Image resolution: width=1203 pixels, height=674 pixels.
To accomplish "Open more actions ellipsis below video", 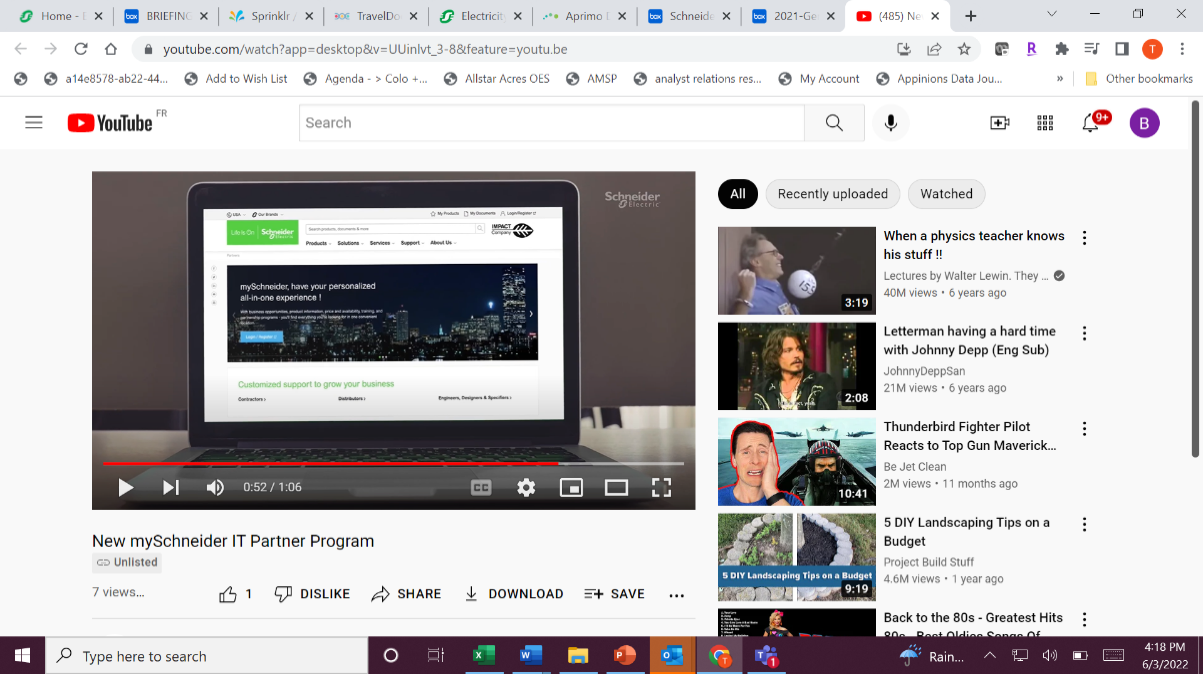I will 677,595.
